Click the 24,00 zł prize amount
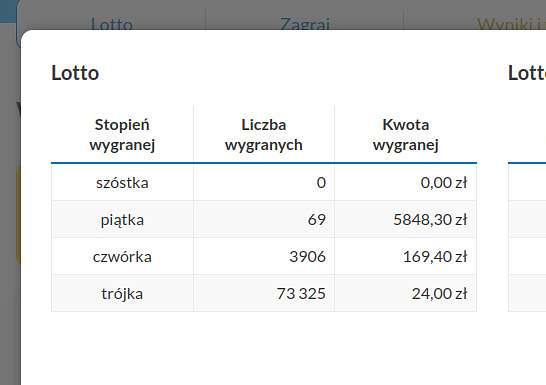The width and height of the screenshot is (546, 385). click(x=439, y=293)
